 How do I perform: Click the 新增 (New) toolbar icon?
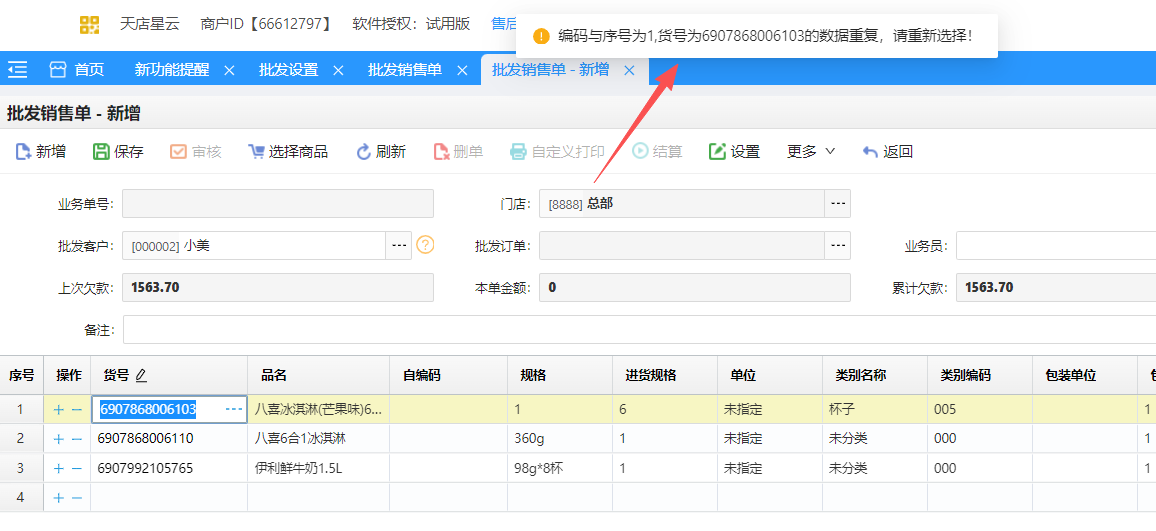coord(23,152)
